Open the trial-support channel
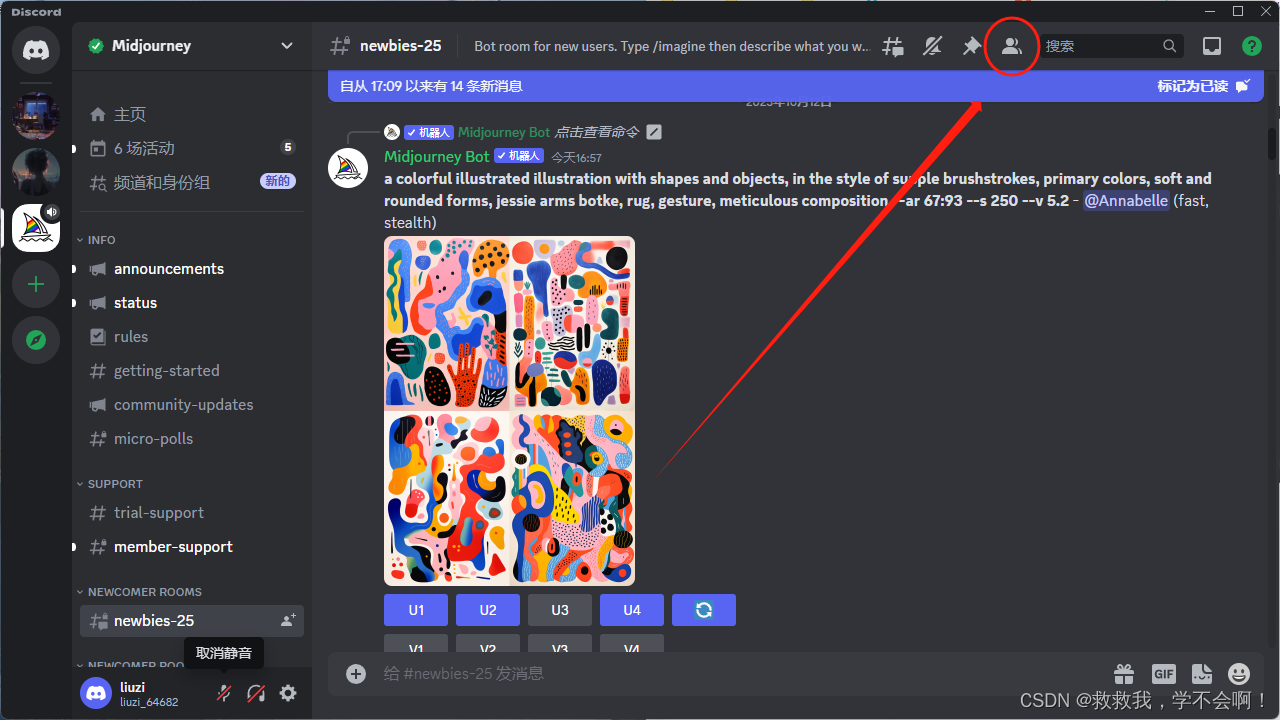 point(191,513)
